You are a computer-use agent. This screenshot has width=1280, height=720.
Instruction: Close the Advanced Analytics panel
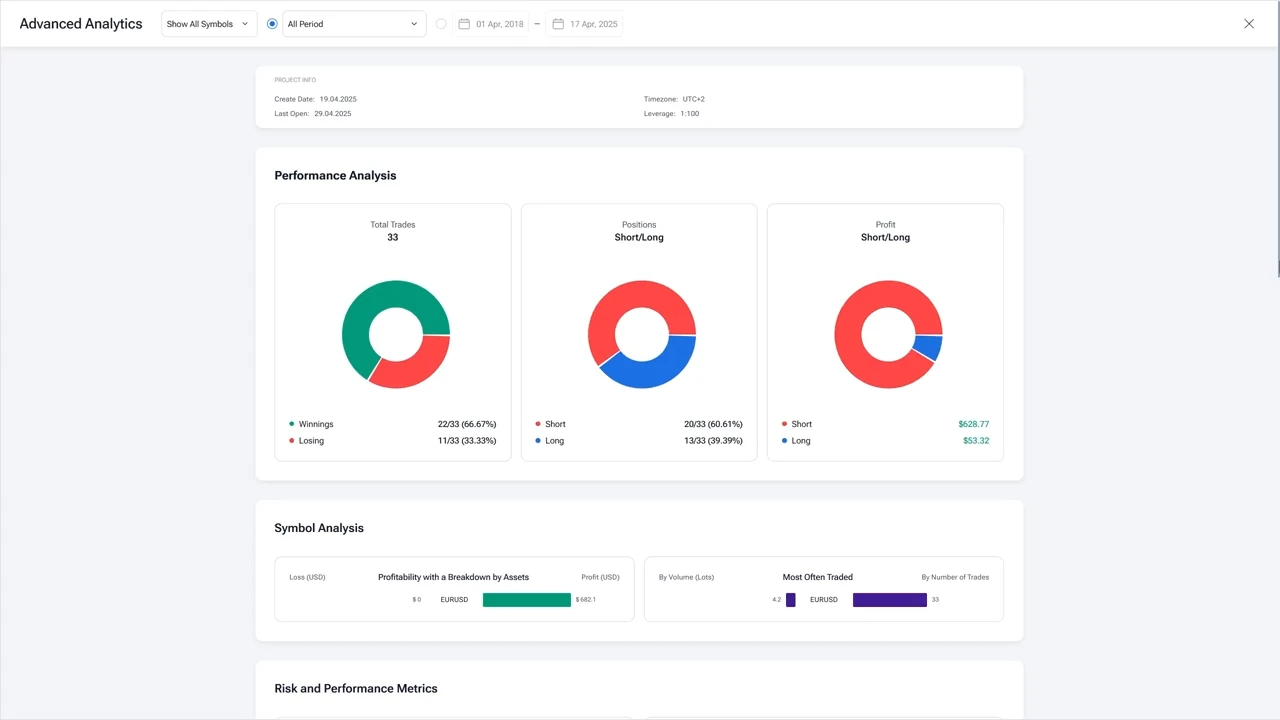tap(1249, 24)
